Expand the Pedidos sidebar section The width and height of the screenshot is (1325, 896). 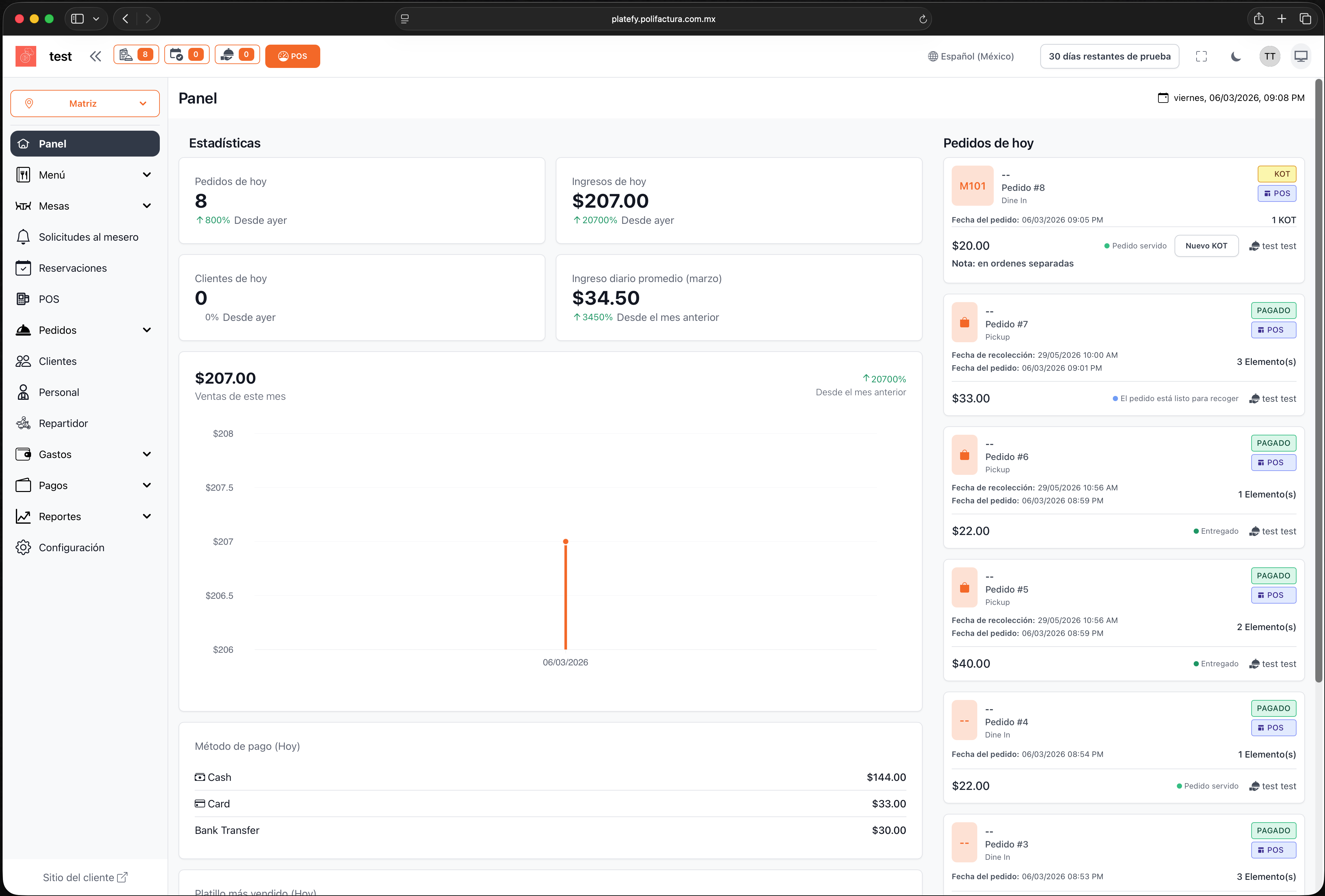[x=85, y=330]
